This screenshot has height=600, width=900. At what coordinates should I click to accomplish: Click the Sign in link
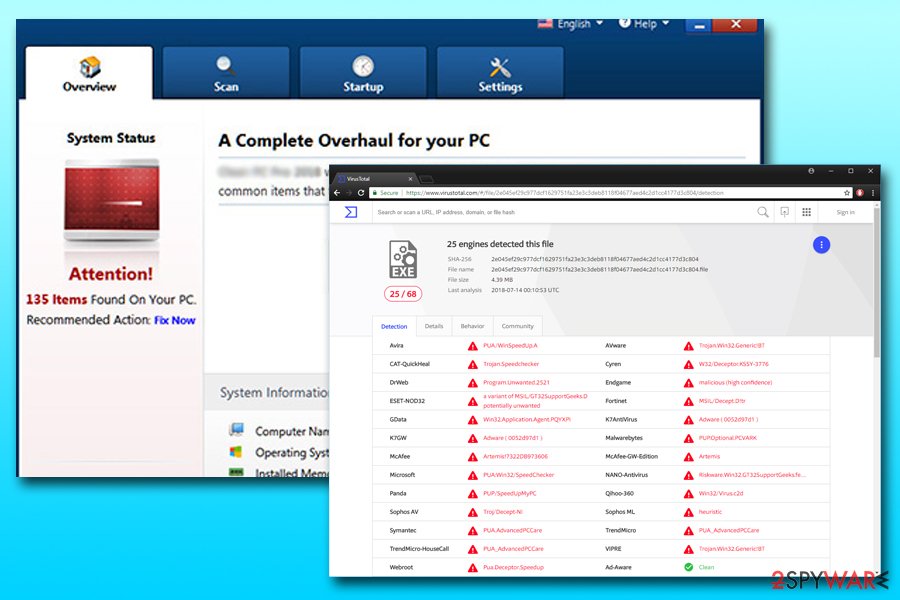pyautogui.click(x=845, y=212)
